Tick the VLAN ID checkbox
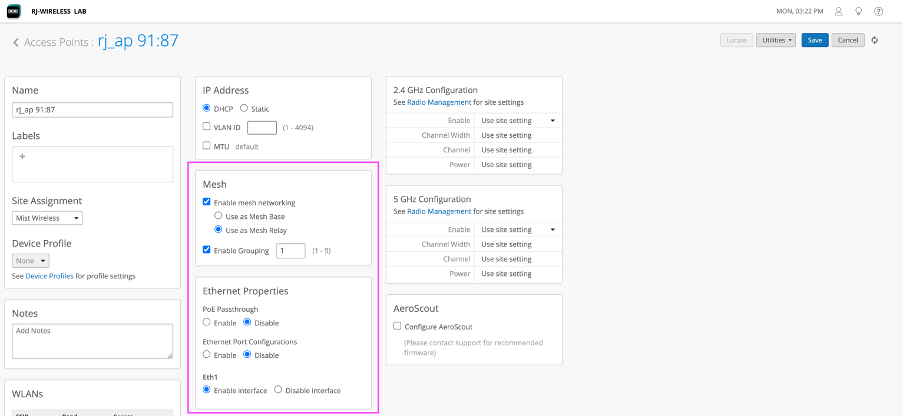The image size is (904, 416). 207,127
